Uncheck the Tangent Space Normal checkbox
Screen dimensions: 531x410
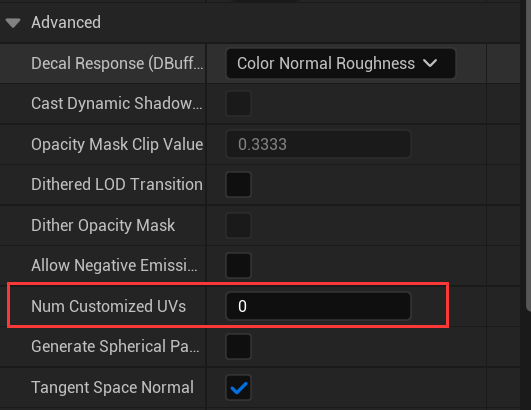pyautogui.click(x=238, y=387)
